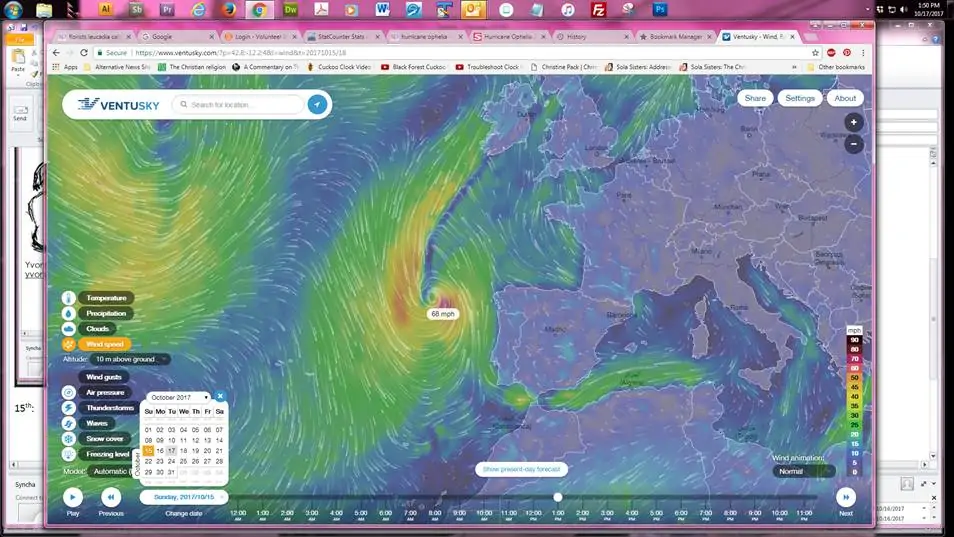Switch to the Google browser tab

pos(176,36)
